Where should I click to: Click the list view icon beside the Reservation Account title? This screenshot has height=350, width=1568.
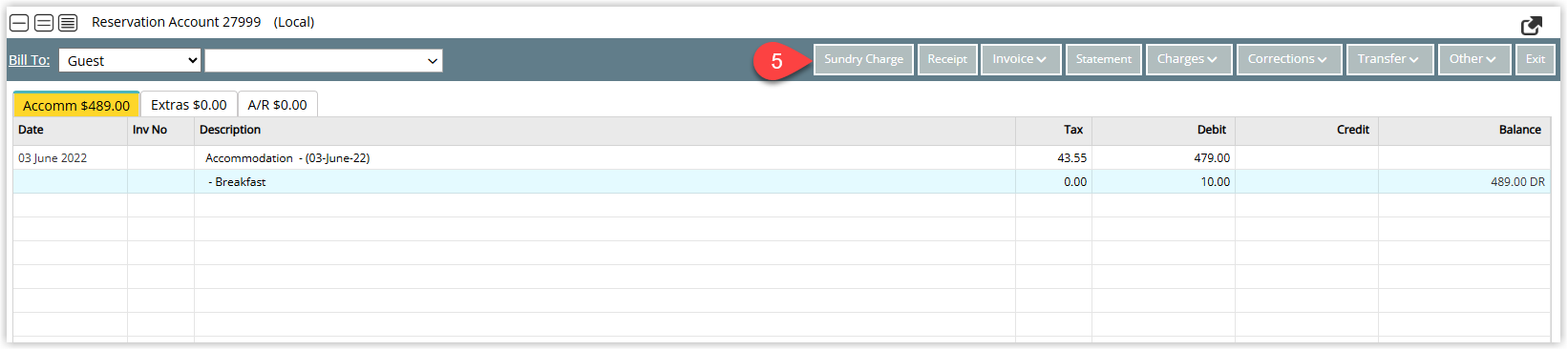click(x=68, y=22)
